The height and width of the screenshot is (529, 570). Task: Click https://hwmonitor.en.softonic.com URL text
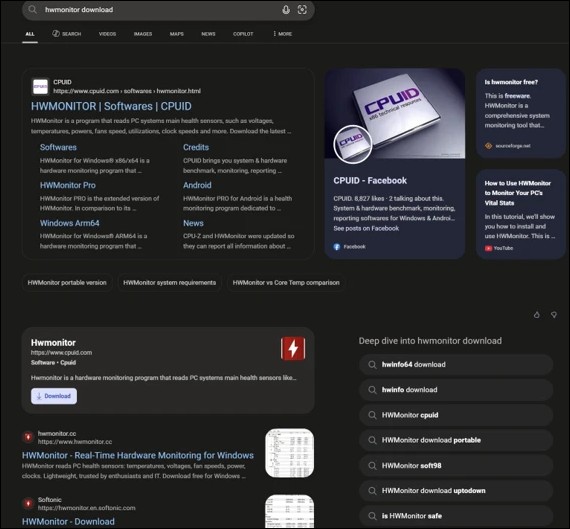click(87, 508)
